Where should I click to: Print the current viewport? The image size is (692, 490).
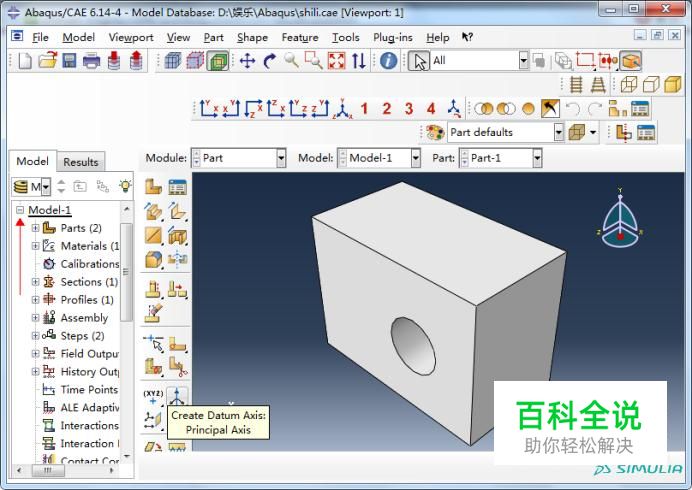[x=91, y=60]
